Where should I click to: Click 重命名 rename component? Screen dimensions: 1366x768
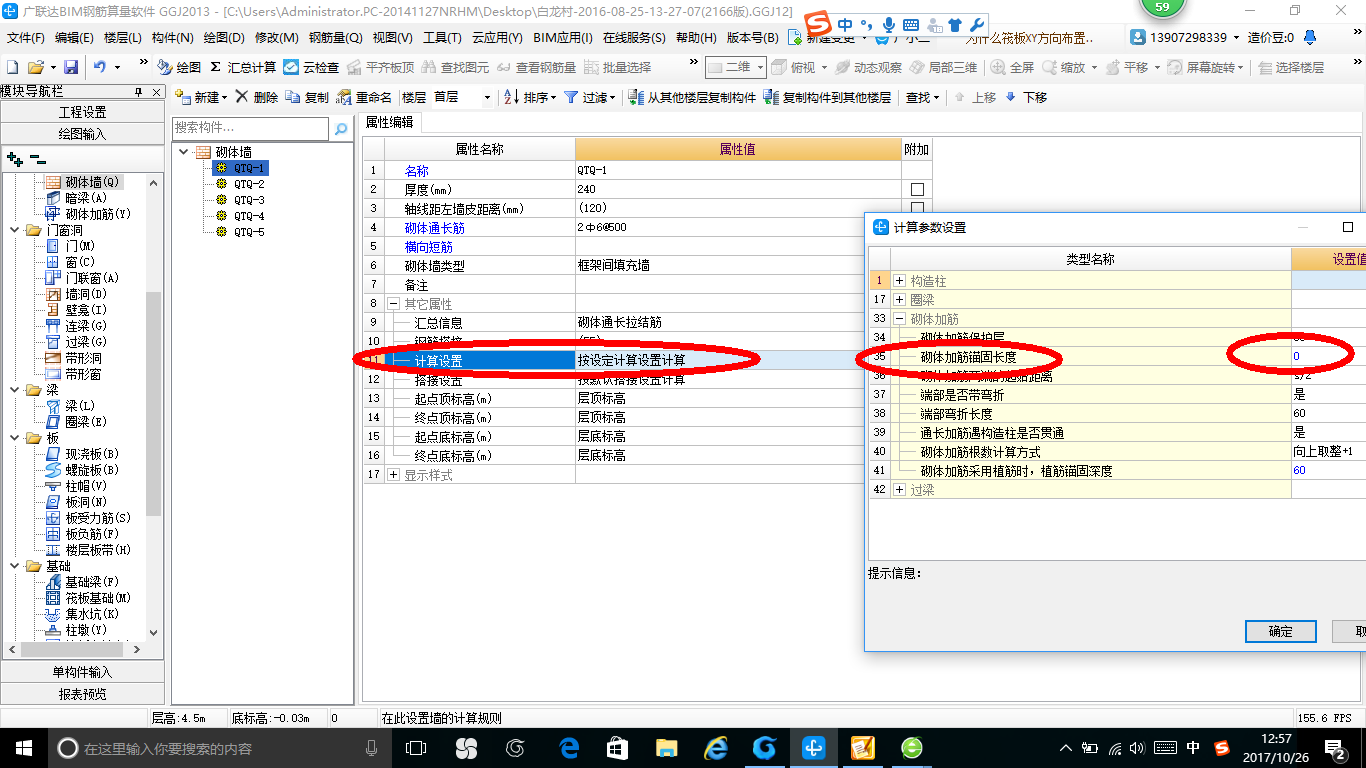(x=365, y=97)
